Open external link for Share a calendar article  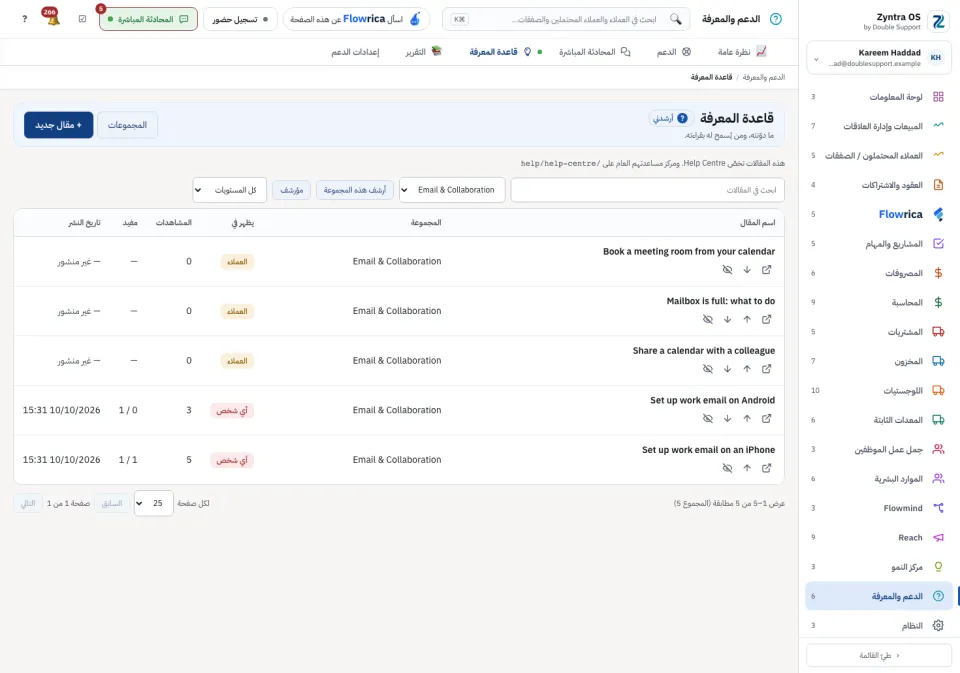tap(767, 369)
